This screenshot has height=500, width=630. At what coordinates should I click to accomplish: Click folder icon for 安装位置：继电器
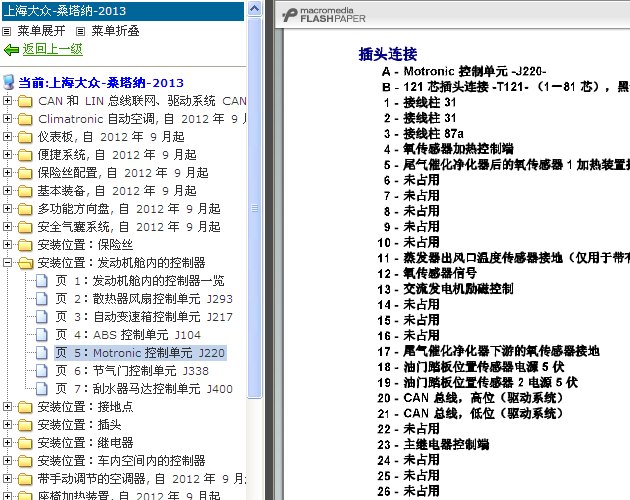[x=25, y=443]
